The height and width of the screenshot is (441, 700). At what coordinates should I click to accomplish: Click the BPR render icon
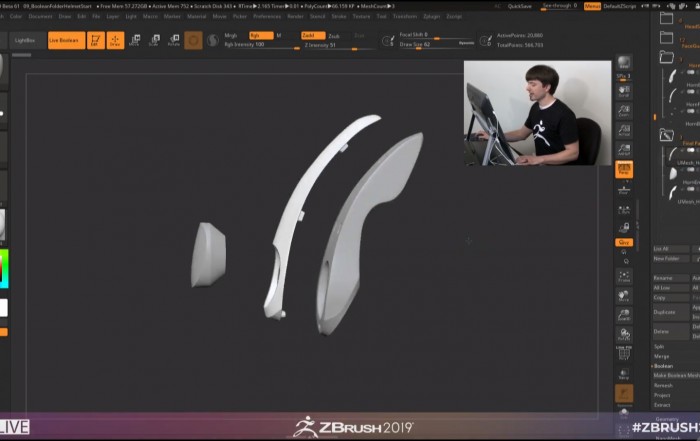624,65
